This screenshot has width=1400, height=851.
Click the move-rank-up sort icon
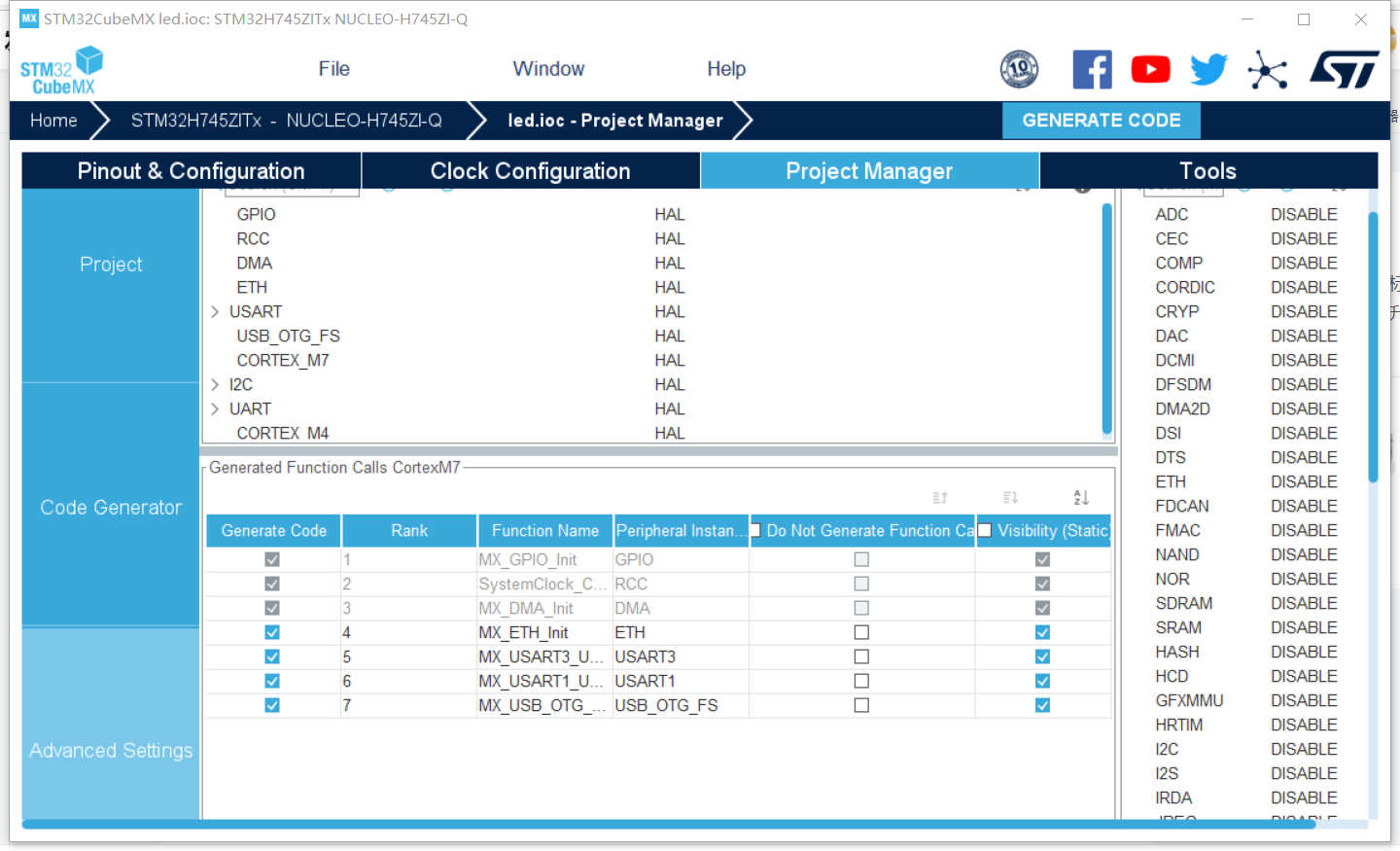coord(940,498)
